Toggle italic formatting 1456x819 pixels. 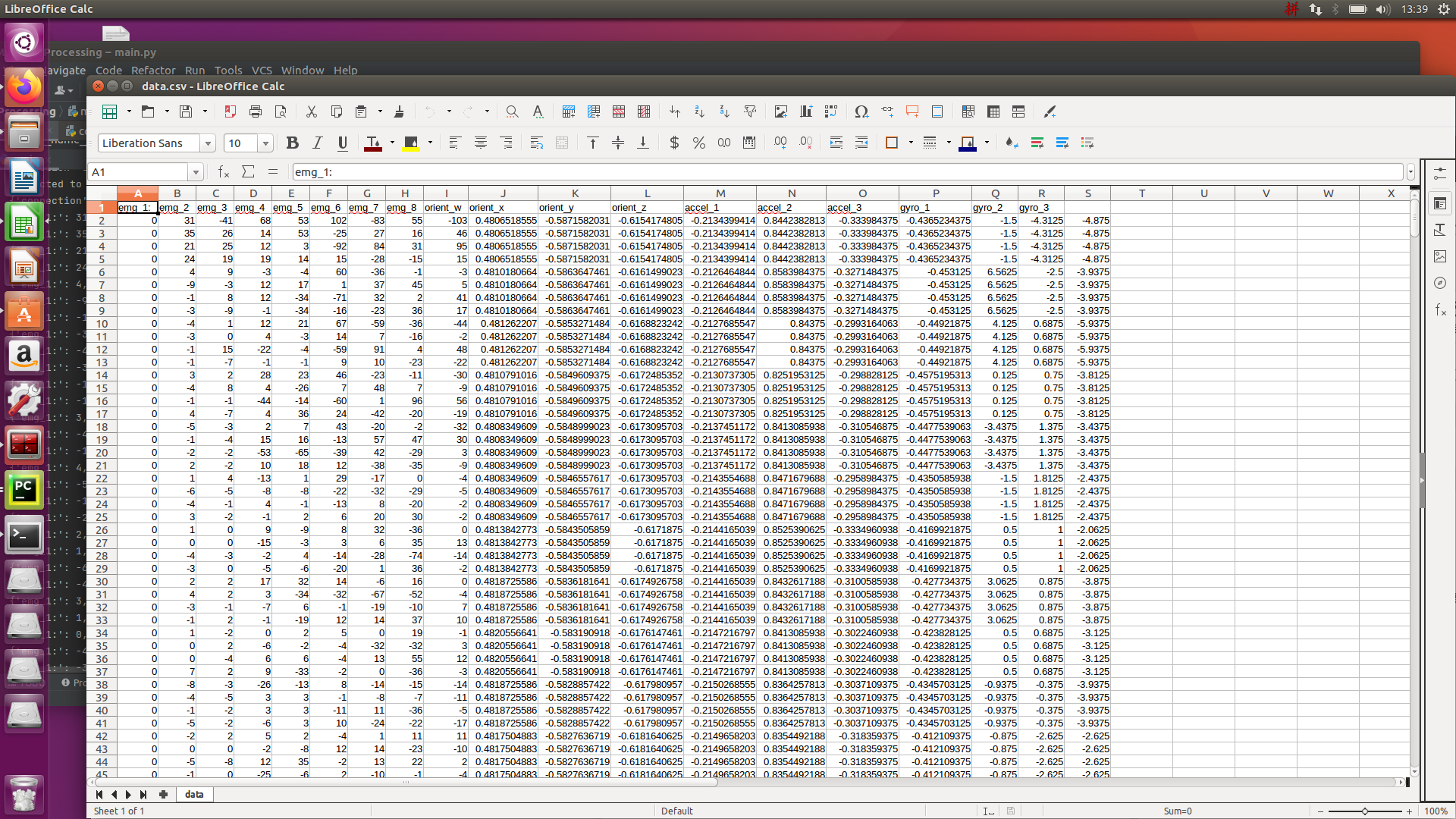pyautogui.click(x=318, y=143)
